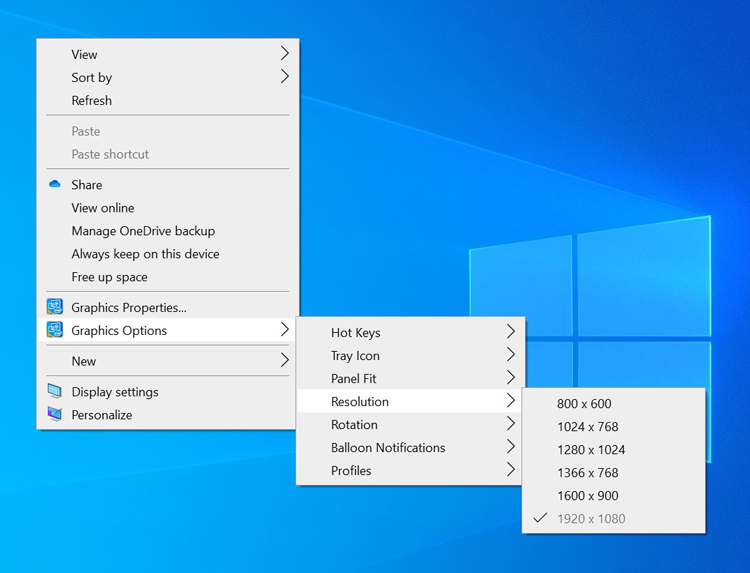Select the Graphics Options entry

168,330
